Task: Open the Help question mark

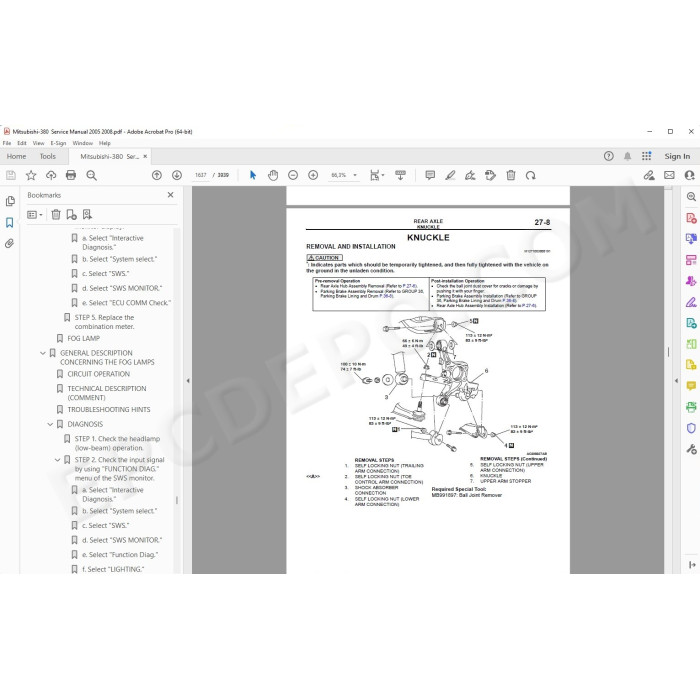Action: pos(608,156)
